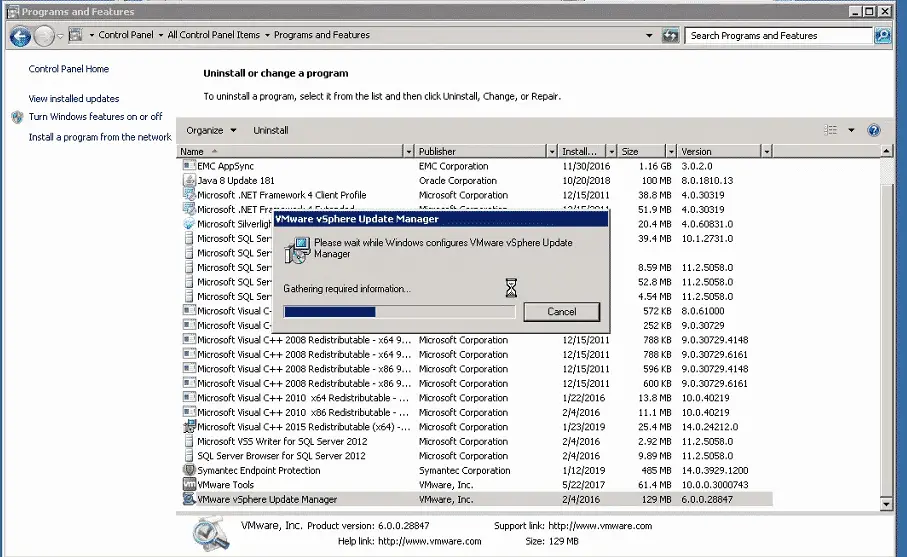Click the change view icon

click(x=831, y=130)
